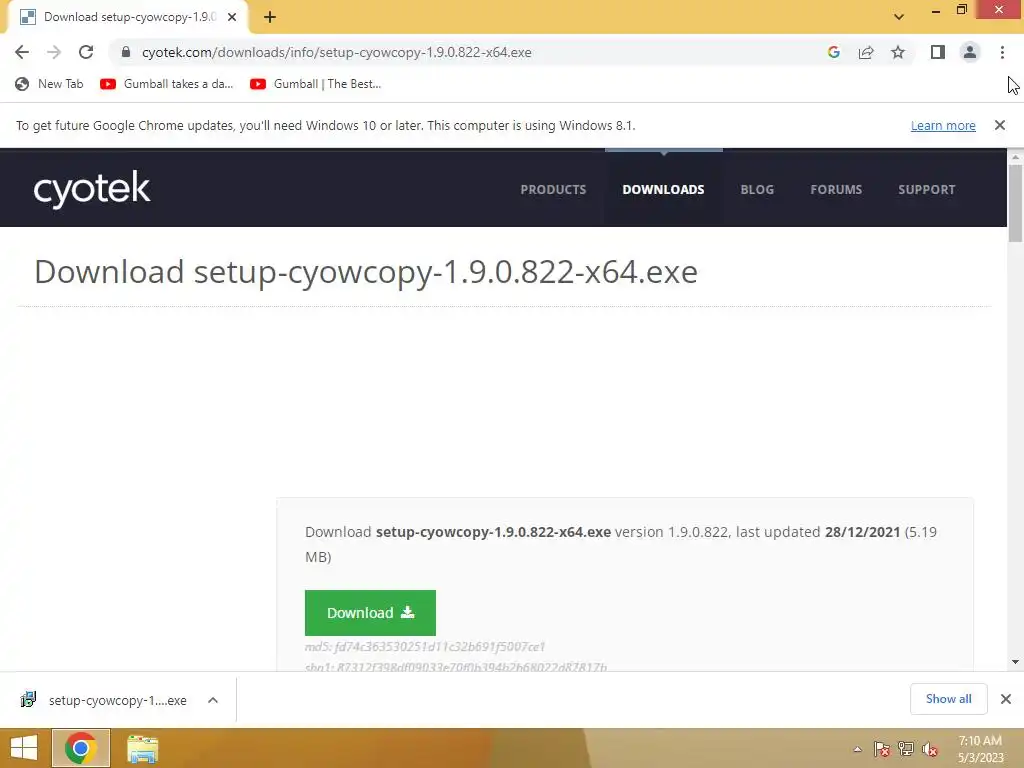Click the network tray icon
Screen dimensions: 1024x768
(906, 749)
